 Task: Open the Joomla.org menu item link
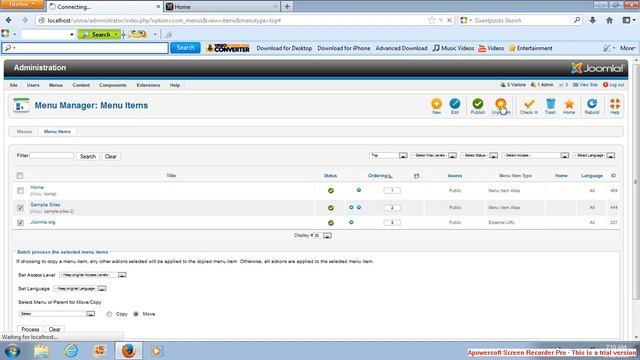click(x=42, y=222)
